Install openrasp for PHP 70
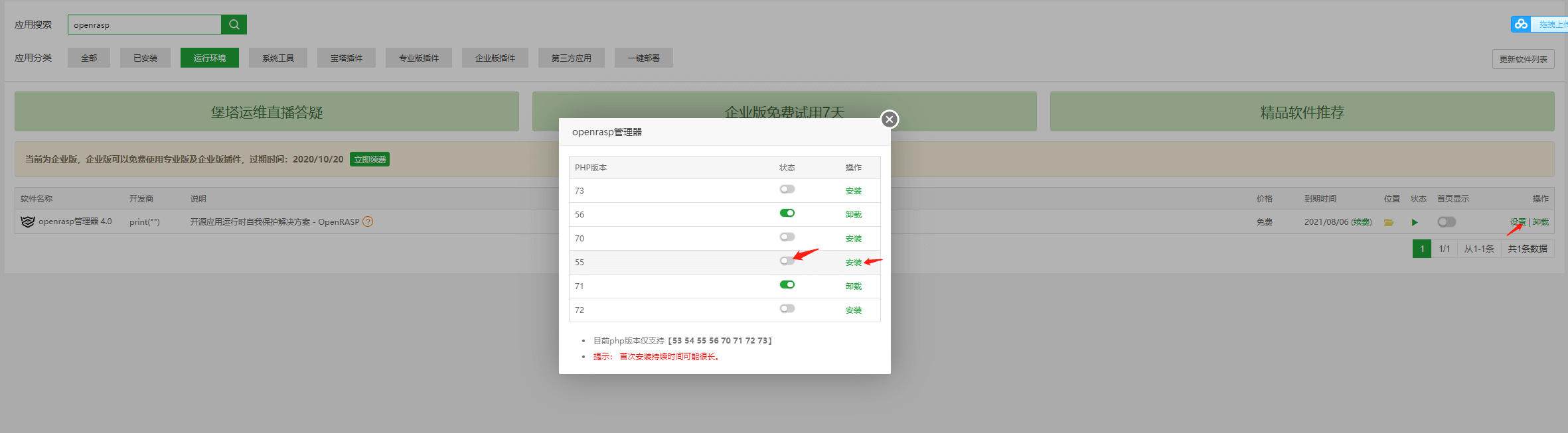This screenshot has width=1568, height=433. pos(854,239)
